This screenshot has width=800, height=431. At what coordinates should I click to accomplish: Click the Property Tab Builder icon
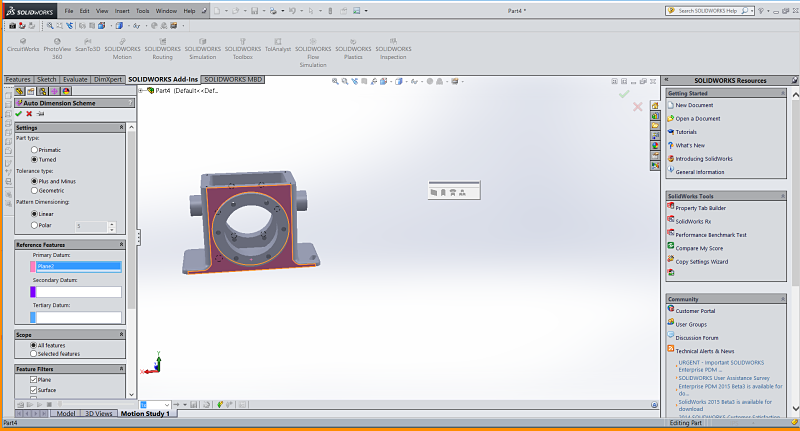coord(671,206)
